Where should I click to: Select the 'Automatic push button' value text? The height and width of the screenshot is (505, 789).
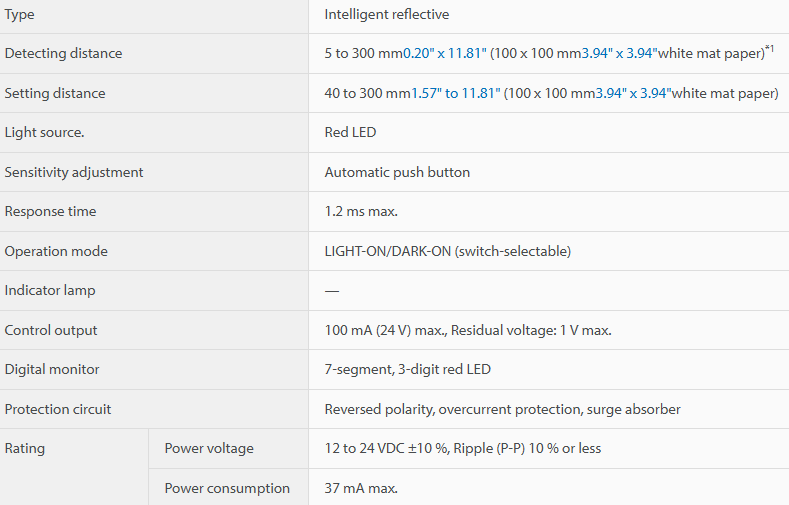click(397, 173)
